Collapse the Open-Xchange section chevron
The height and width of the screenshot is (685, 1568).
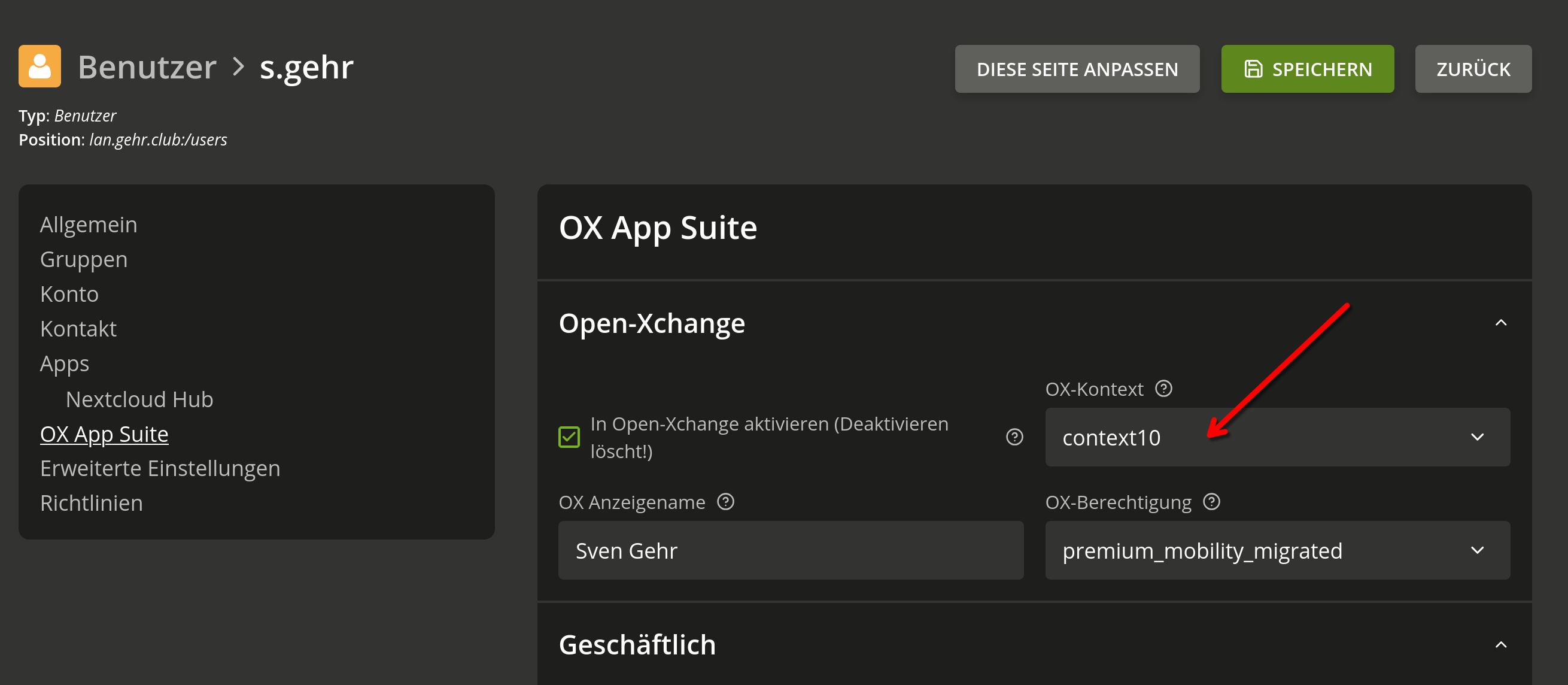[1500, 323]
